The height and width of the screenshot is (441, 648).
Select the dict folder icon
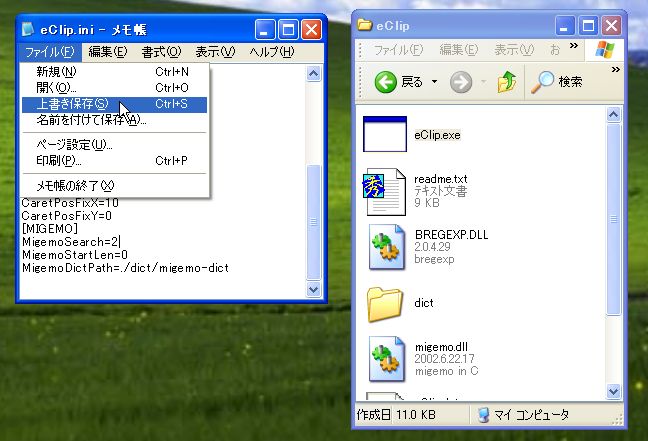[385, 304]
